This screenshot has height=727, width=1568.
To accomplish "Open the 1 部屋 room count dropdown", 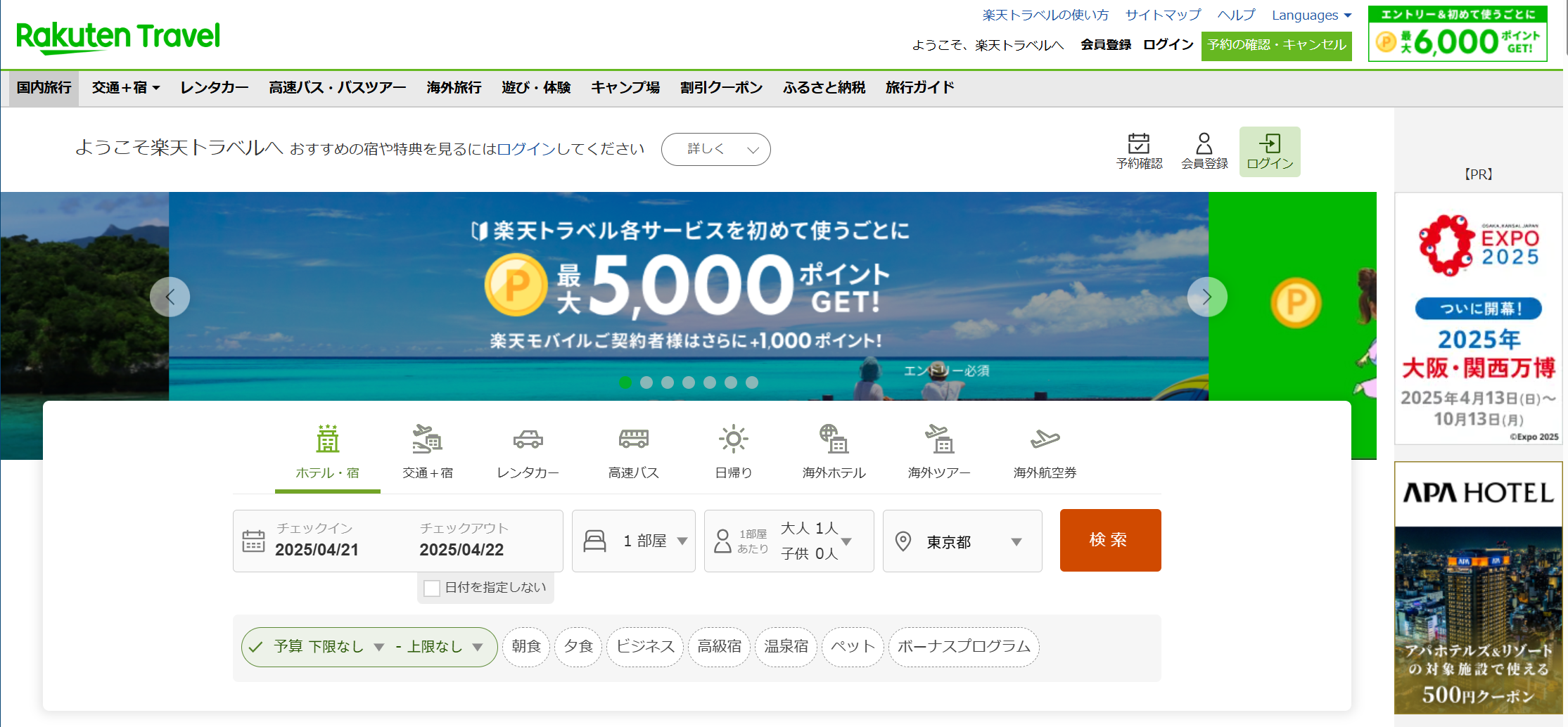I will (634, 541).
